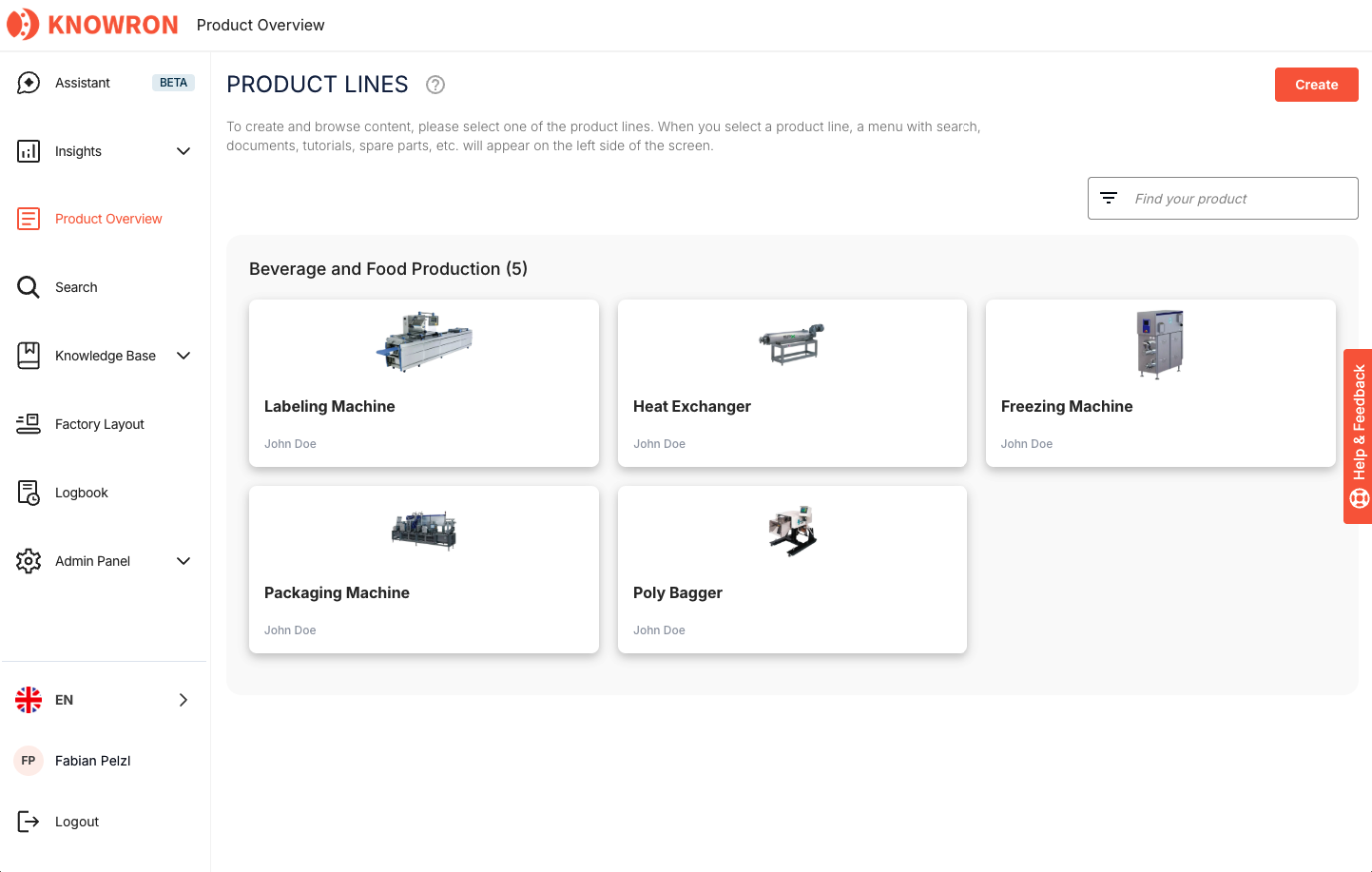Expand the Admin Panel chevron
The width and height of the screenshot is (1372, 872).
pyautogui.click(x=184, y=561)
